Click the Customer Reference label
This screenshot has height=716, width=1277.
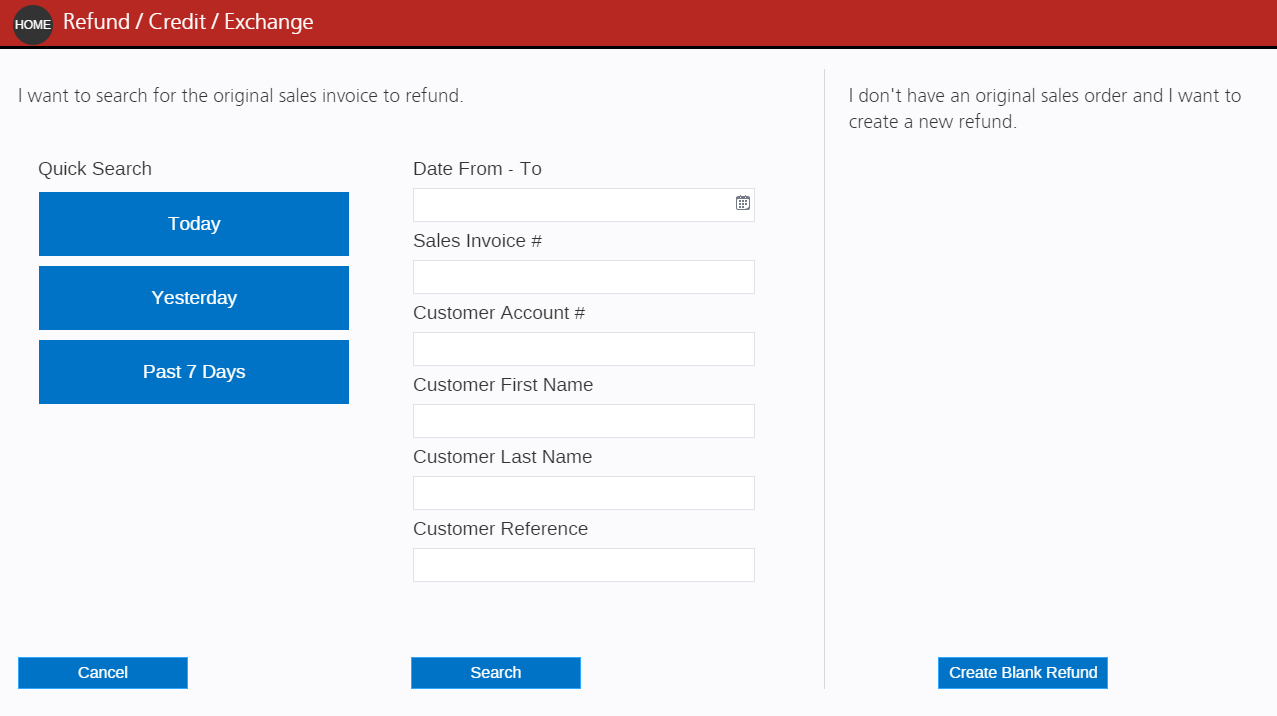pos(500,529)
